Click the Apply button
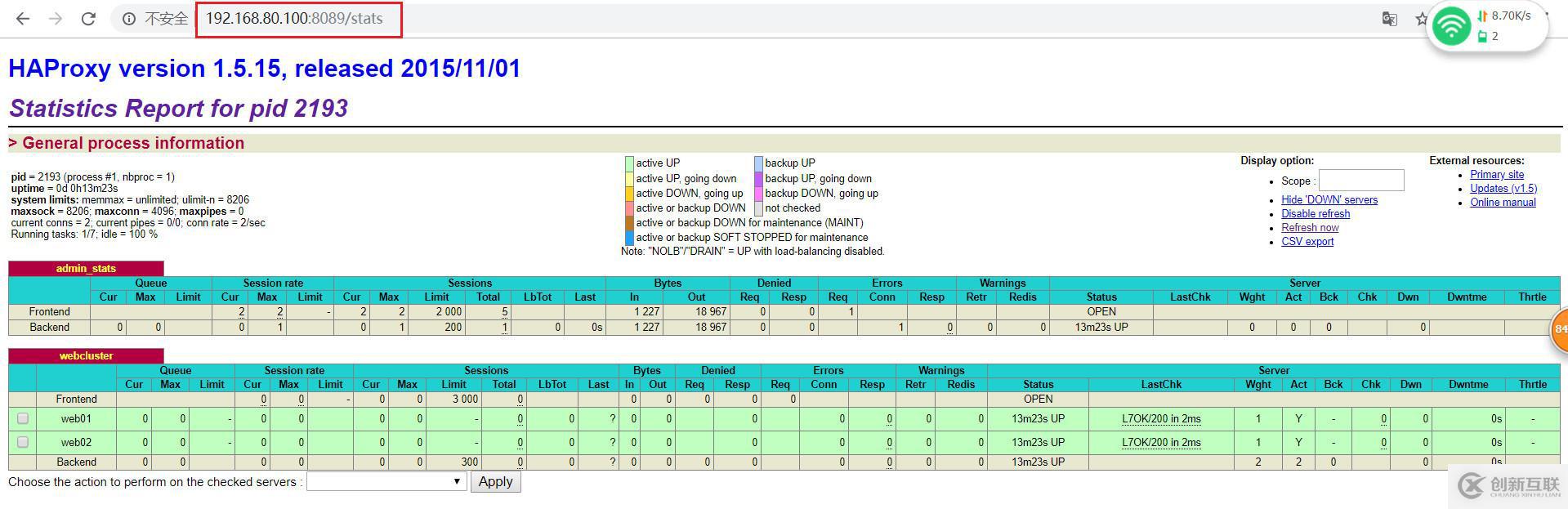Image resolution: width=1568 pixels, height=509 pixels. point(495,482)
